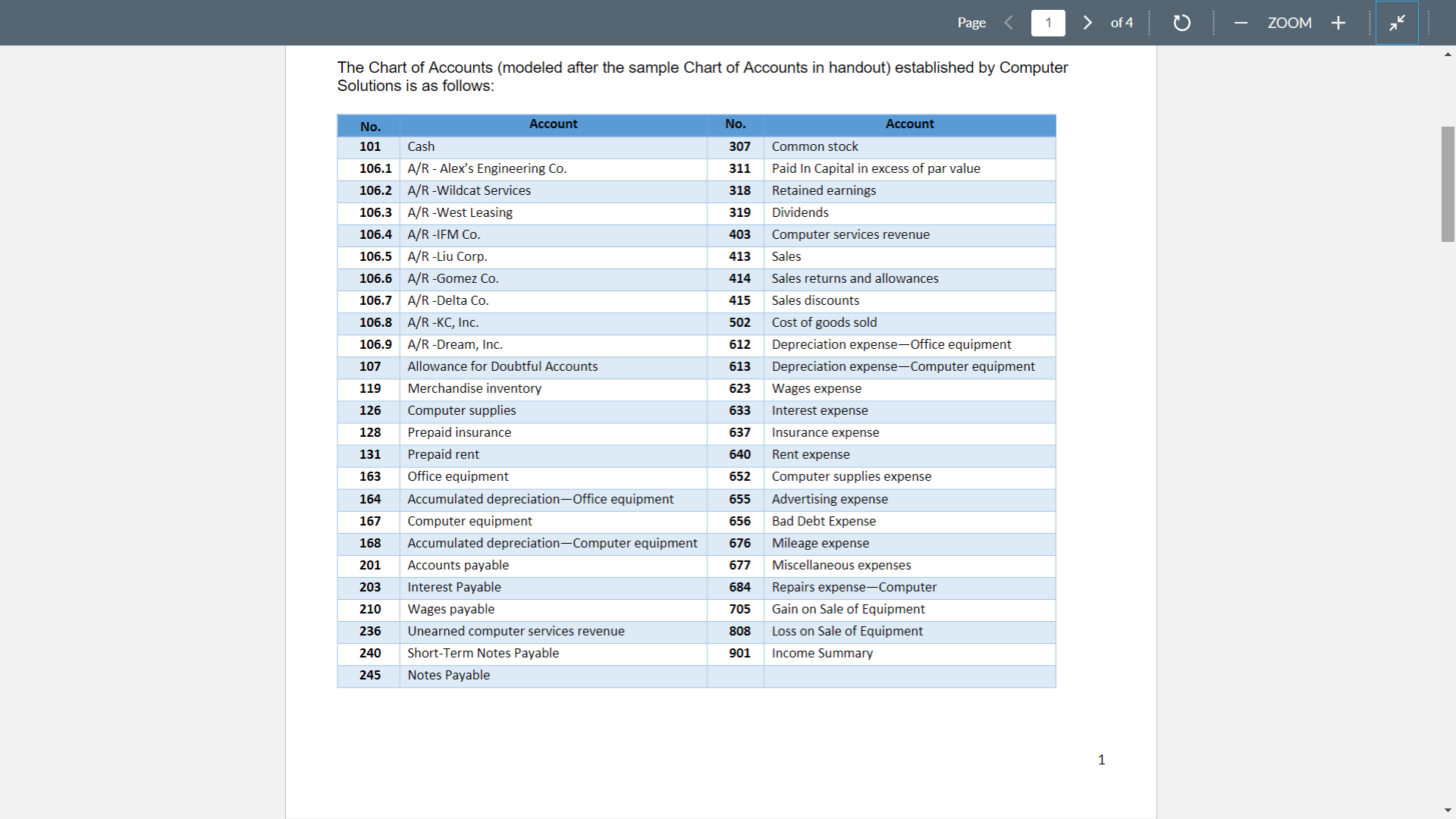Image resolution: width=1456 pixels, height=819 pixels.
Task: Click the left 'Account' column header
Action: pos(553,124)
